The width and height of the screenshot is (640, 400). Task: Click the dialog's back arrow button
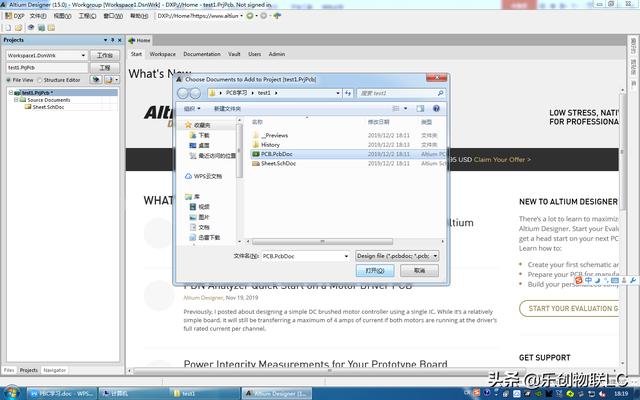(x=182, y=93)
